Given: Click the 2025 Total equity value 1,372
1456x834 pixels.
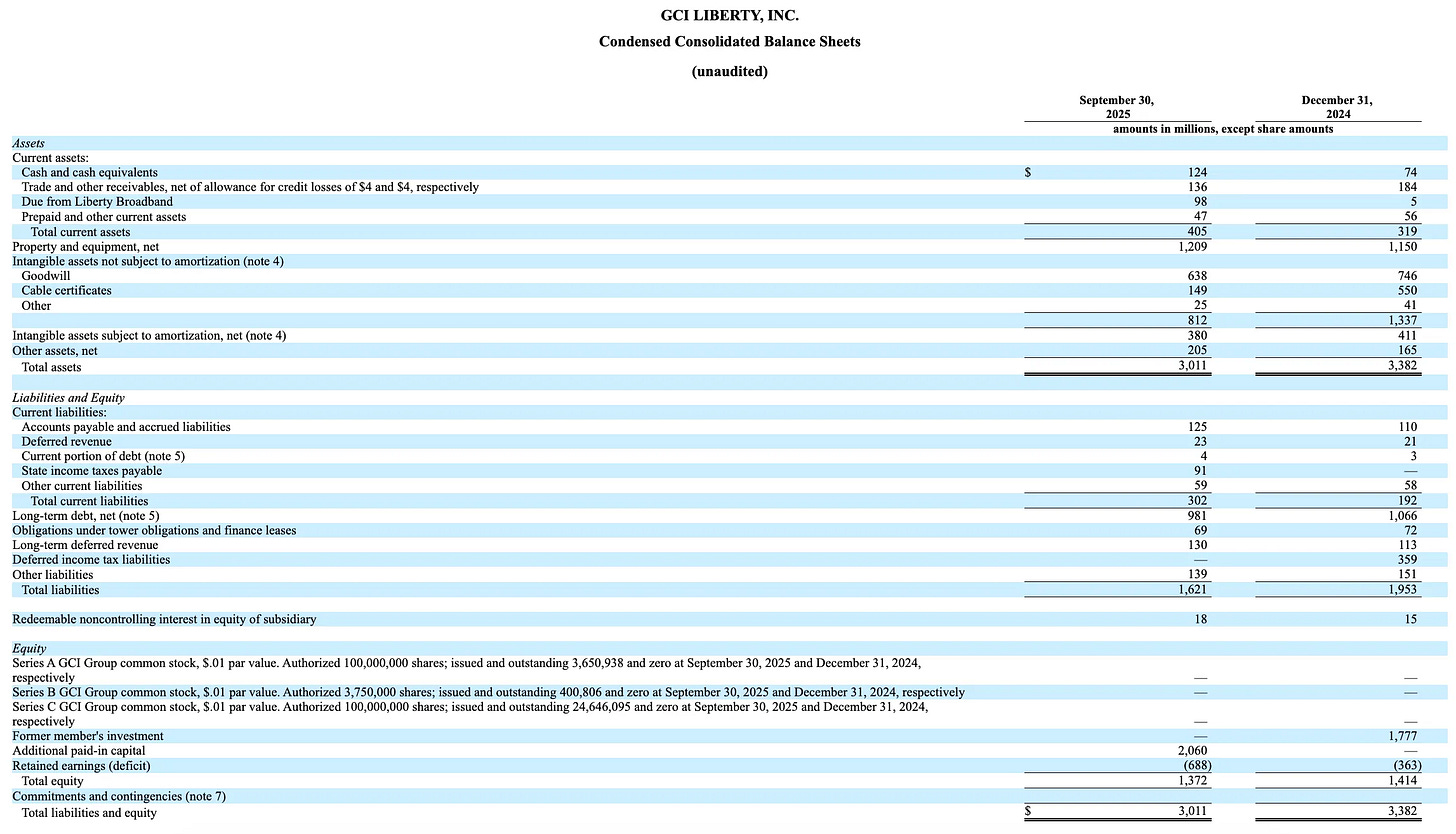Looking at the screenshot, I should coord(1193,781).
